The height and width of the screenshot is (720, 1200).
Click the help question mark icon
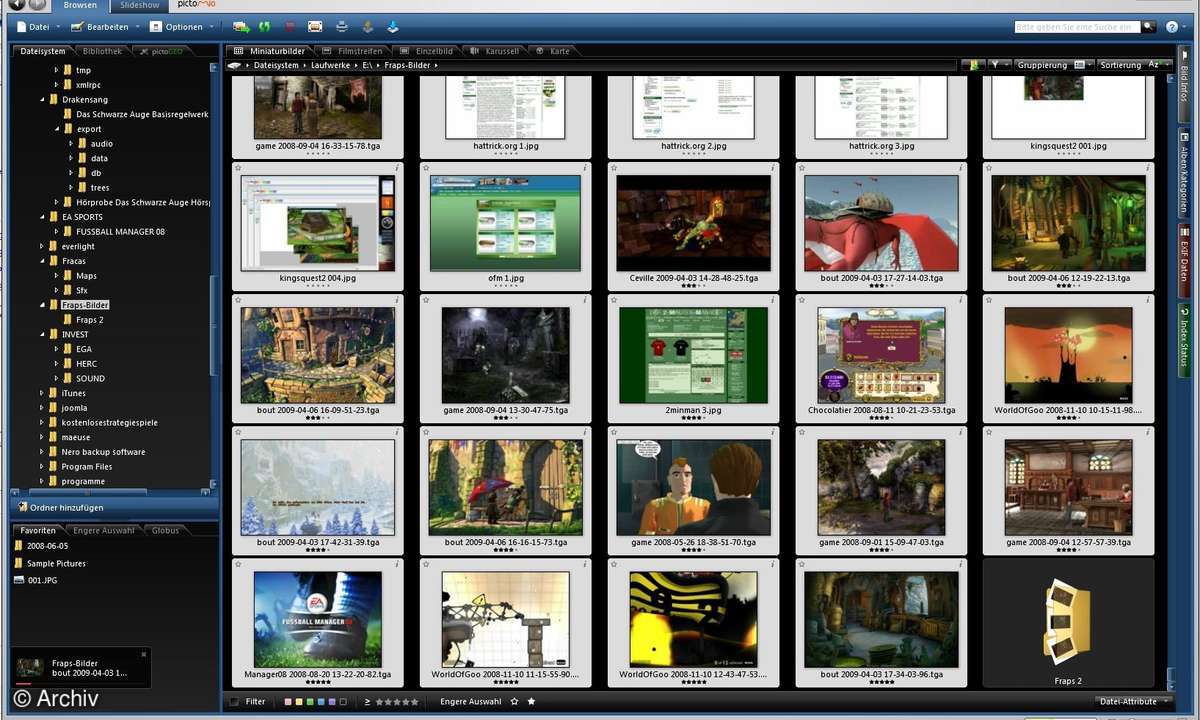click(1171, 27)
